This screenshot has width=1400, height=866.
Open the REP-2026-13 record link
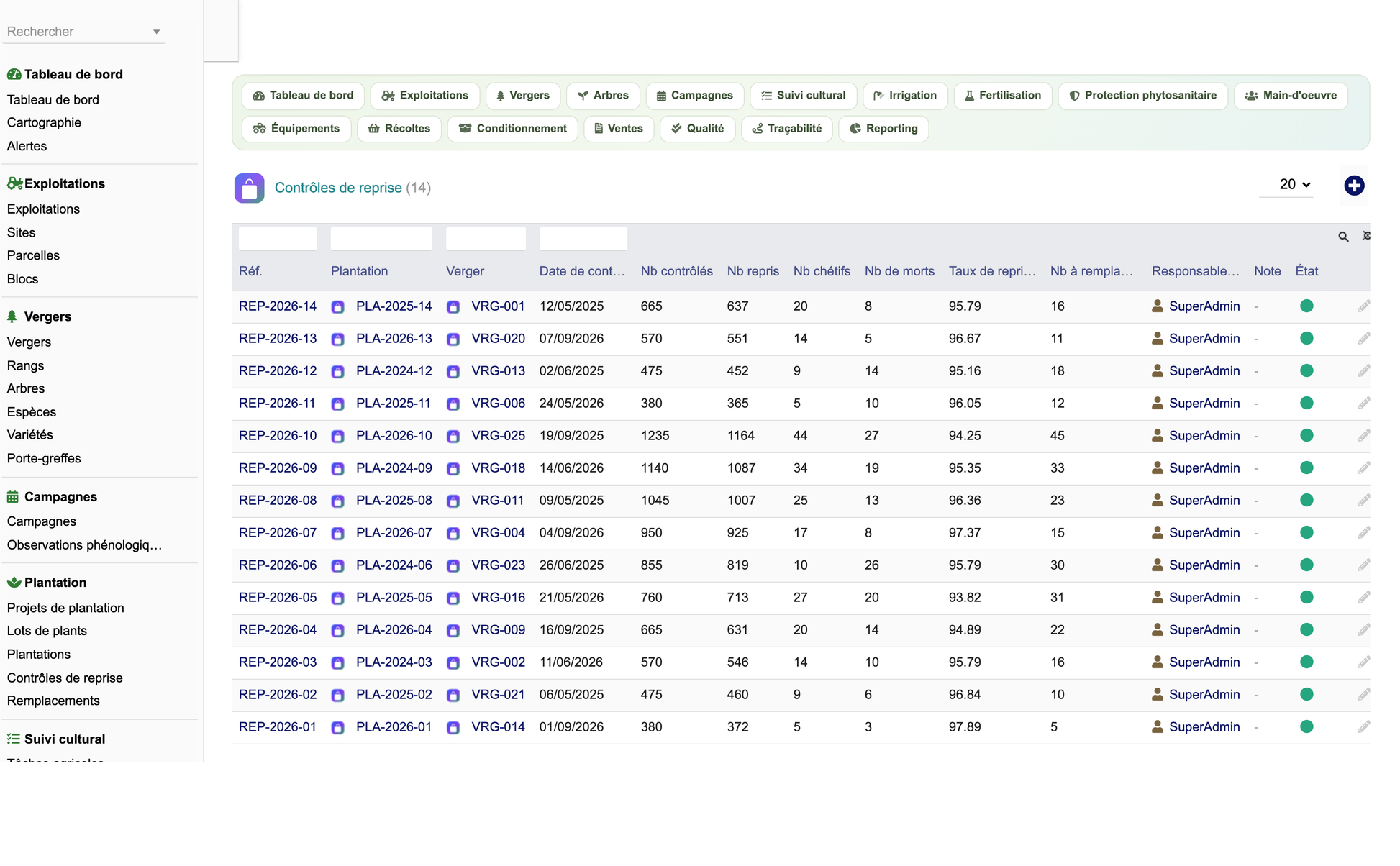[x=278, y=339]
